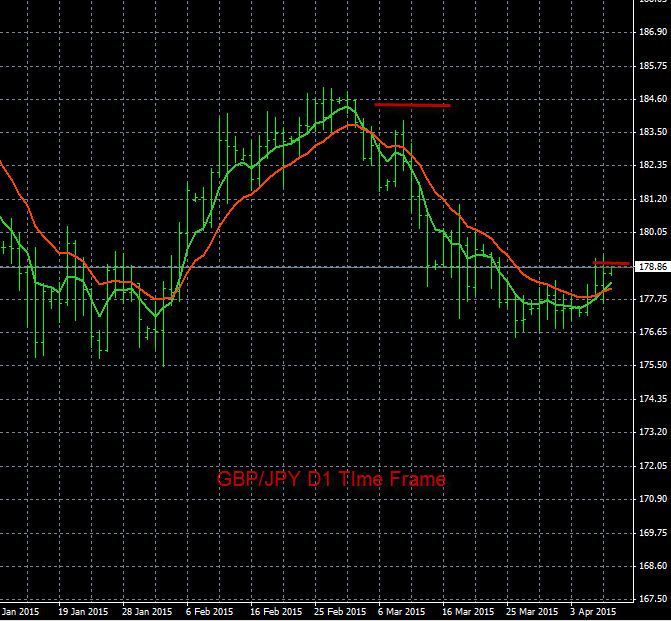Click the 25 Feb 2015 date label
Viewport: 671px width, 621px height.
coord(340,612)
